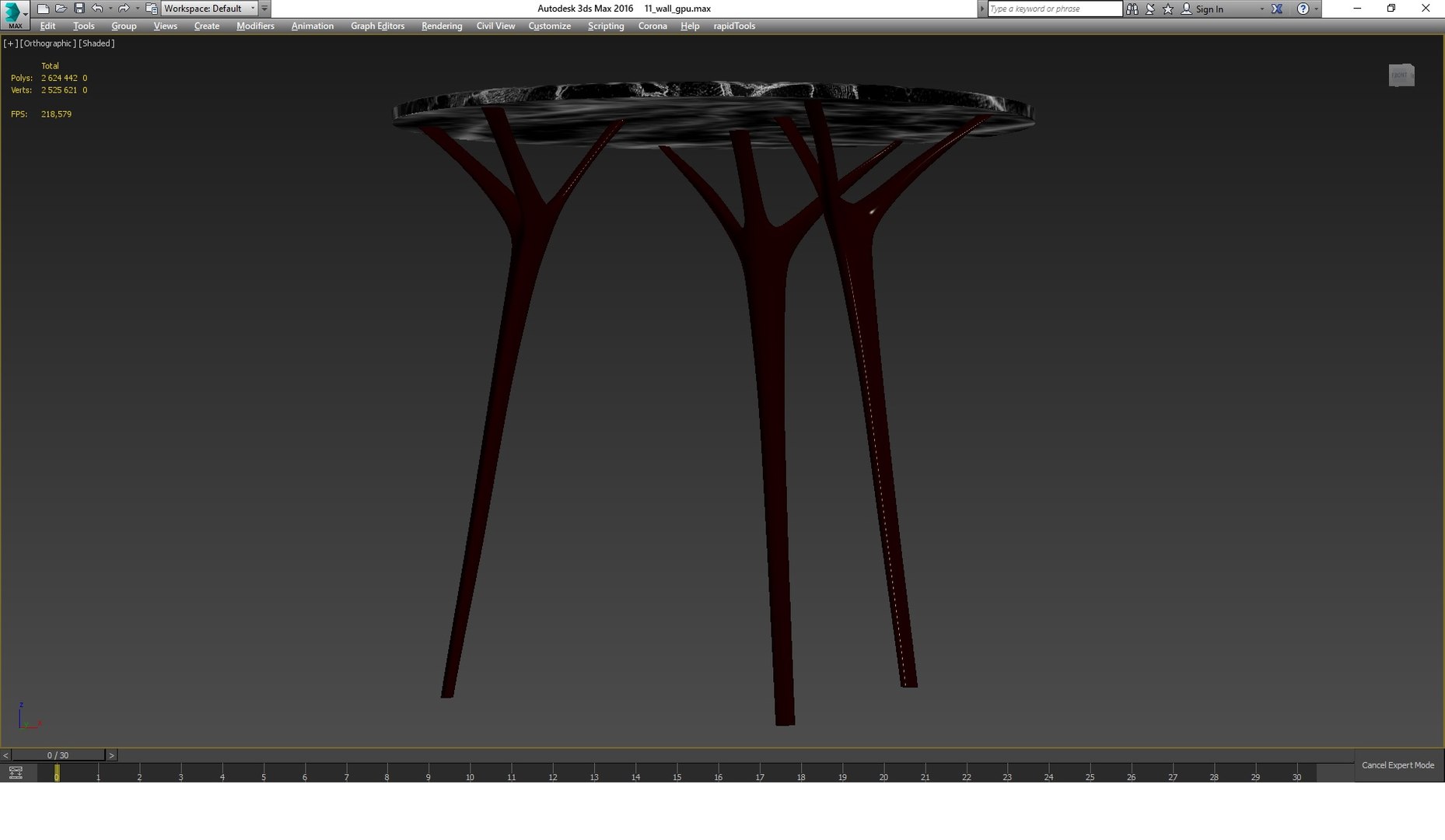Create a new scene with New icon
The image size is (1445, 840).
coord(43,9)
